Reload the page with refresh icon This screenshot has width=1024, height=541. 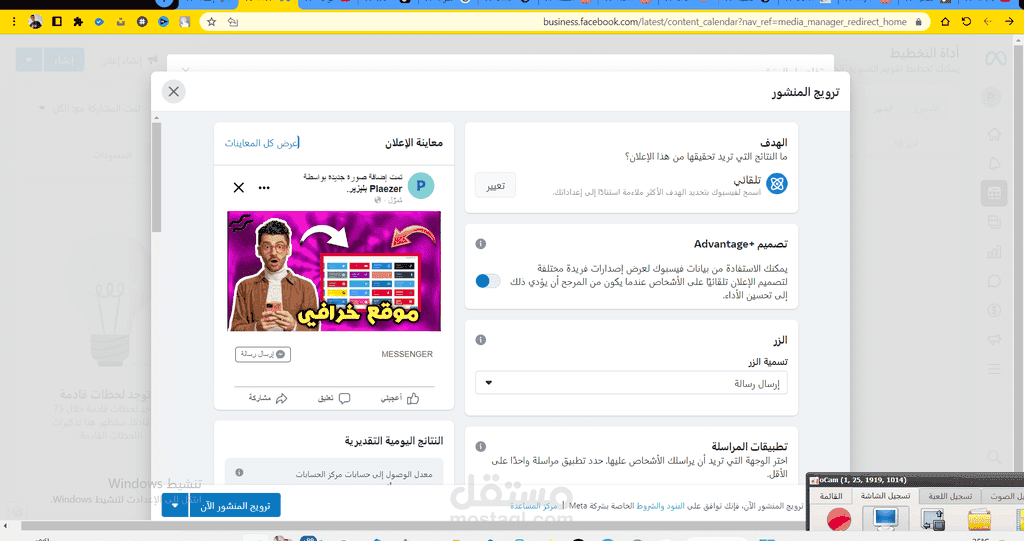(x=967, y=22)
